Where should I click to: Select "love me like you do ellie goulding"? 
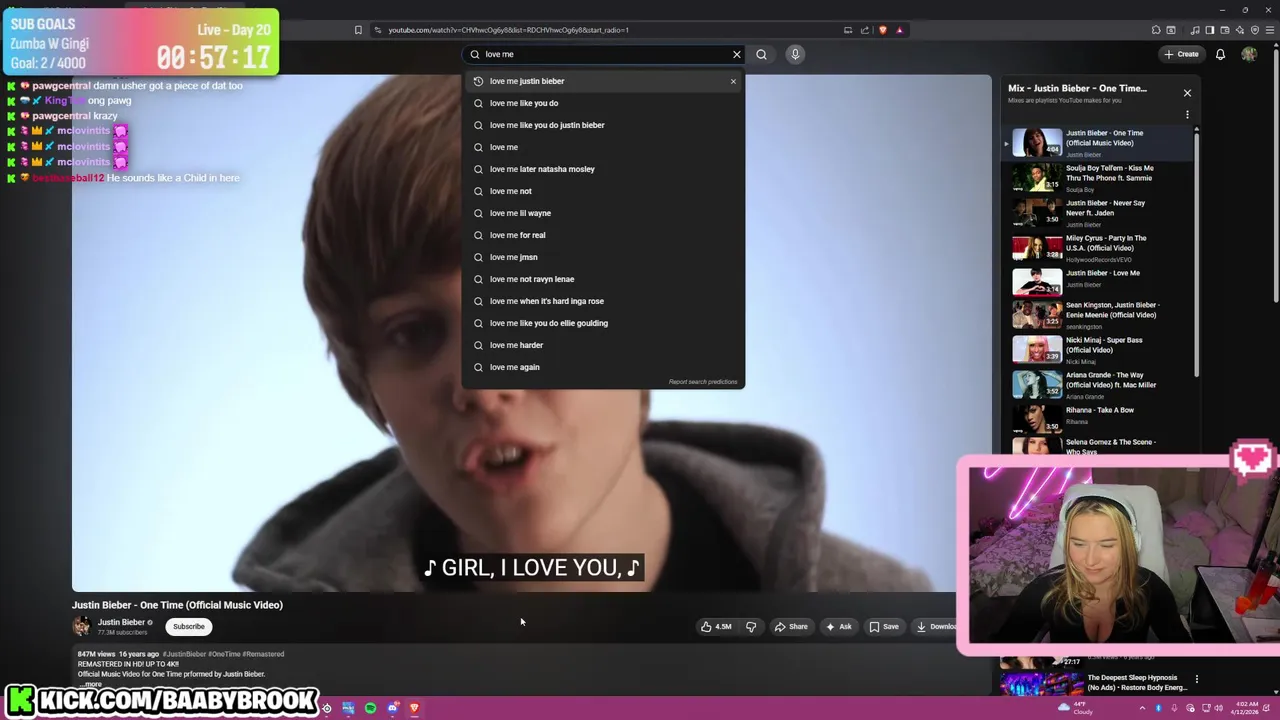coord(603,323)
